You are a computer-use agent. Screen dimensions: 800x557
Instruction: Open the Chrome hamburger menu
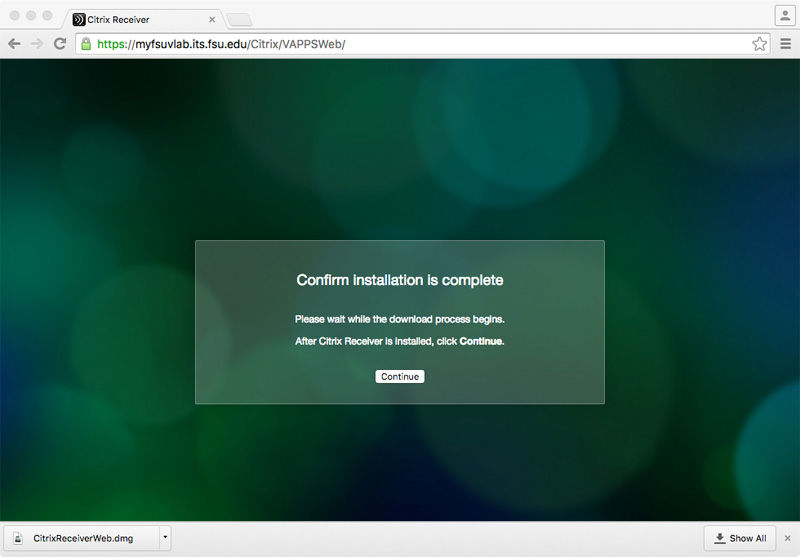786,44
